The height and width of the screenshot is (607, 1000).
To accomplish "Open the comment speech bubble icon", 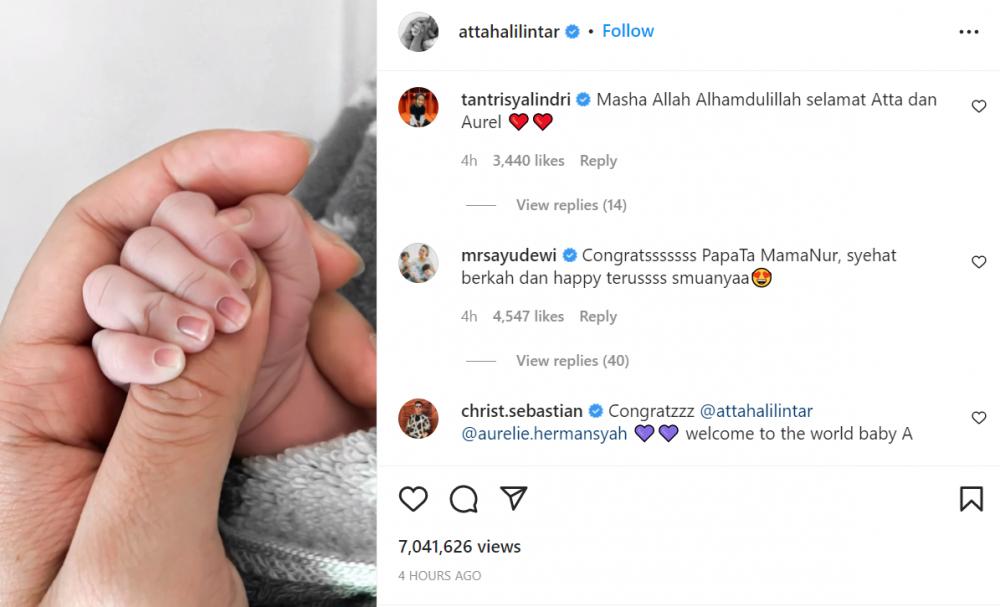I will (x=464, y=499).
